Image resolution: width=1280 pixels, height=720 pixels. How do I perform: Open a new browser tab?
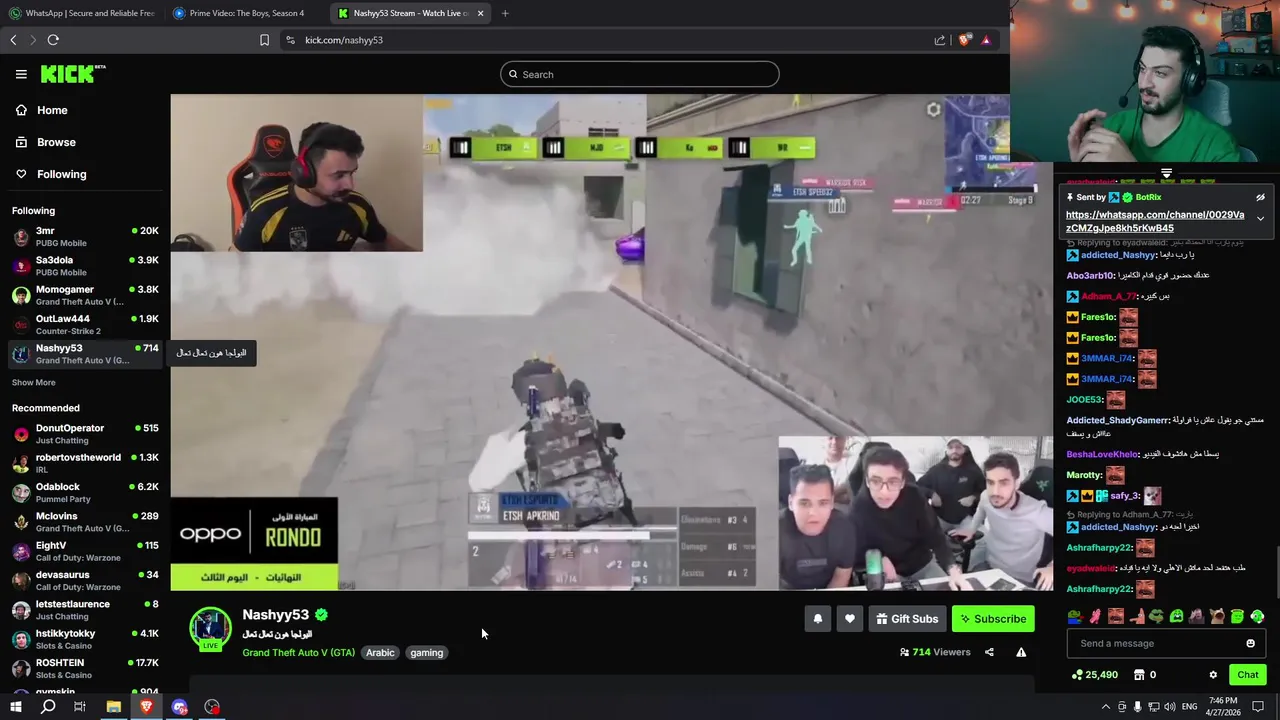(x=505, y=13)
